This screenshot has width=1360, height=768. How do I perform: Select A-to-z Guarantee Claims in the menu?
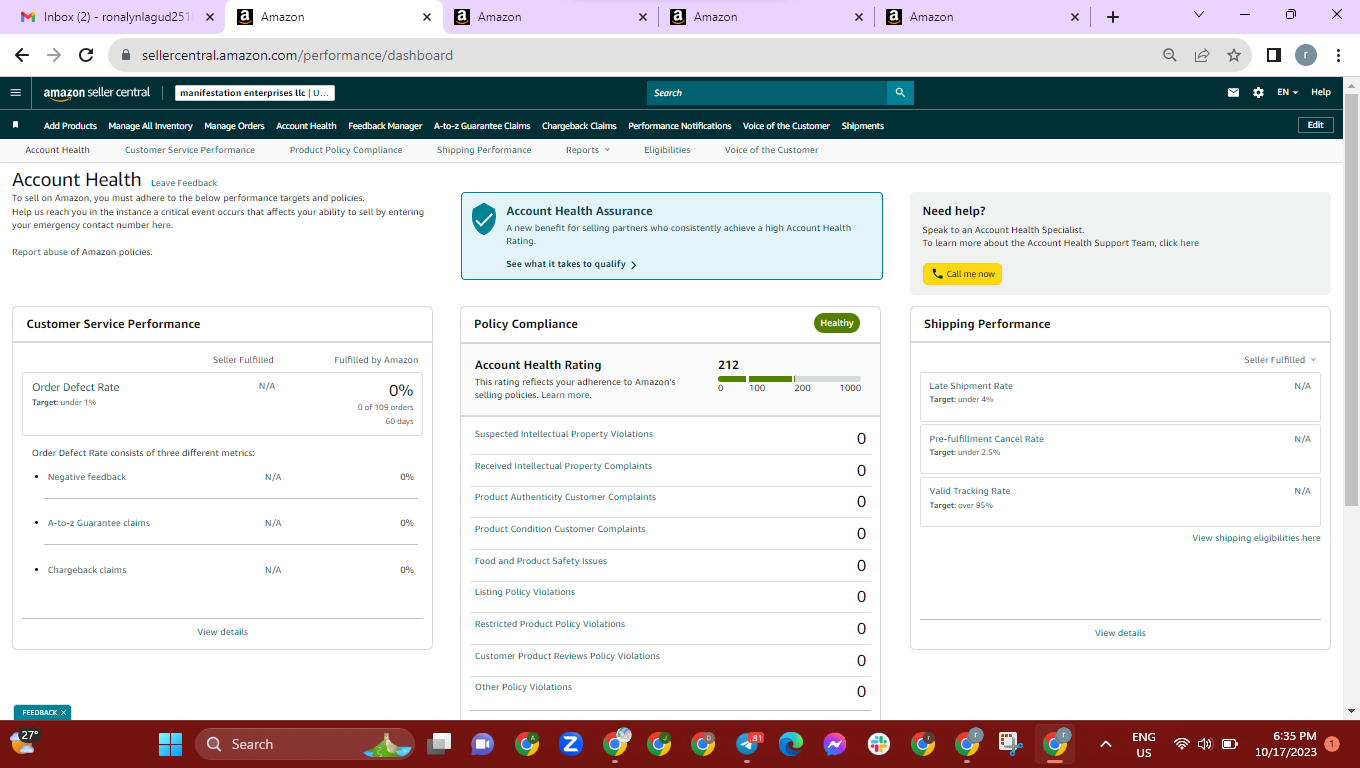[x=482, y=126]
